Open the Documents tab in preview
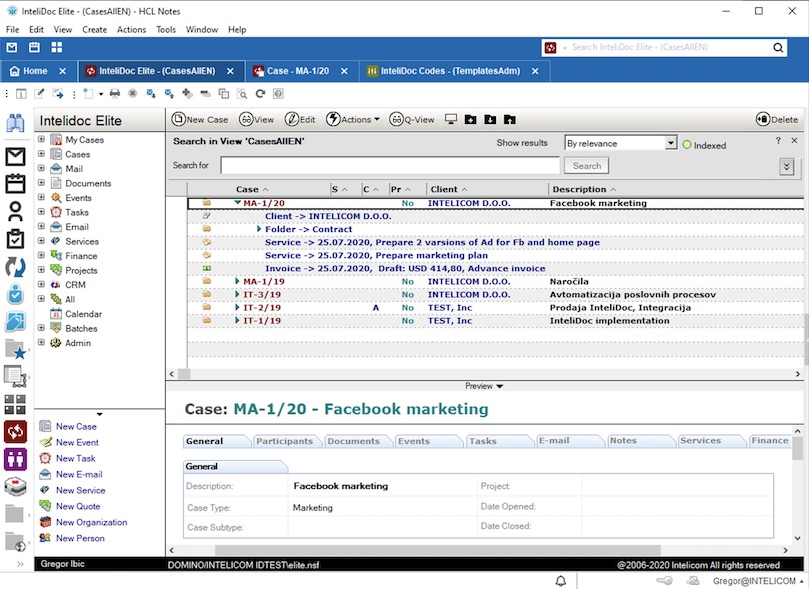Screen dimensions: 809x589 tap(353, 441)
